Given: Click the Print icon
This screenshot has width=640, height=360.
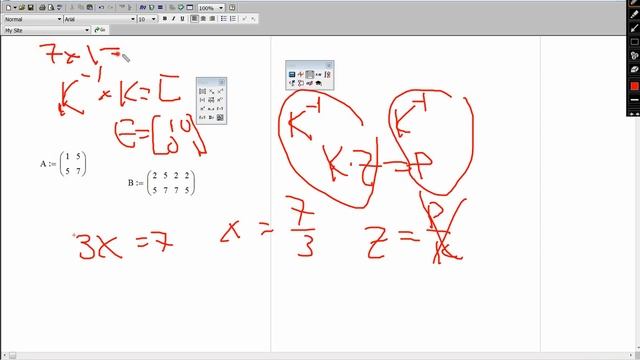Looking at the screenshot, I should click(x=42, y=7).
